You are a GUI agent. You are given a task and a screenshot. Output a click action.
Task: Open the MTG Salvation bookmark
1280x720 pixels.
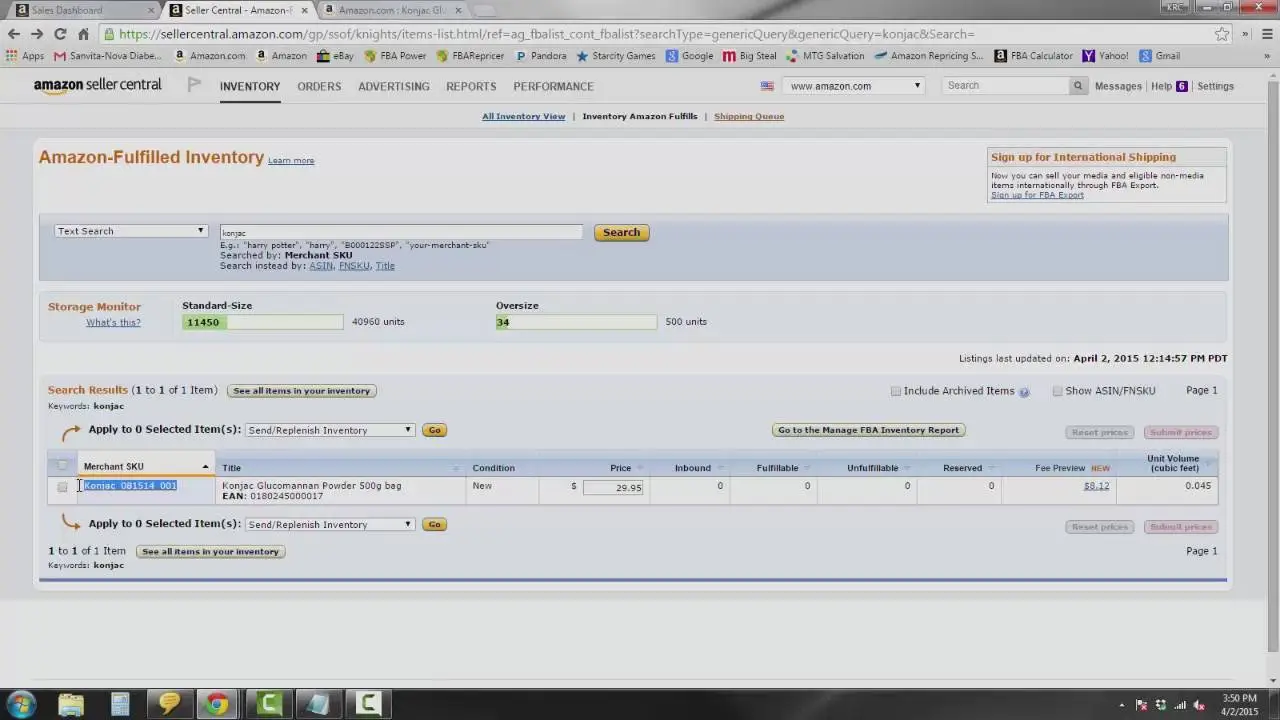pos(825,56)
